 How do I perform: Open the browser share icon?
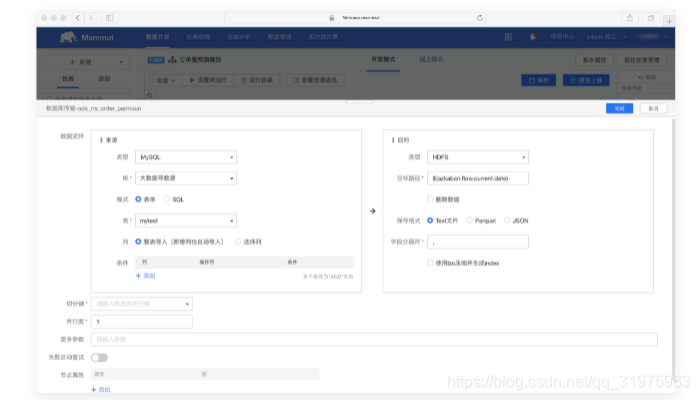pyautogui.click(x=629, y=18)
